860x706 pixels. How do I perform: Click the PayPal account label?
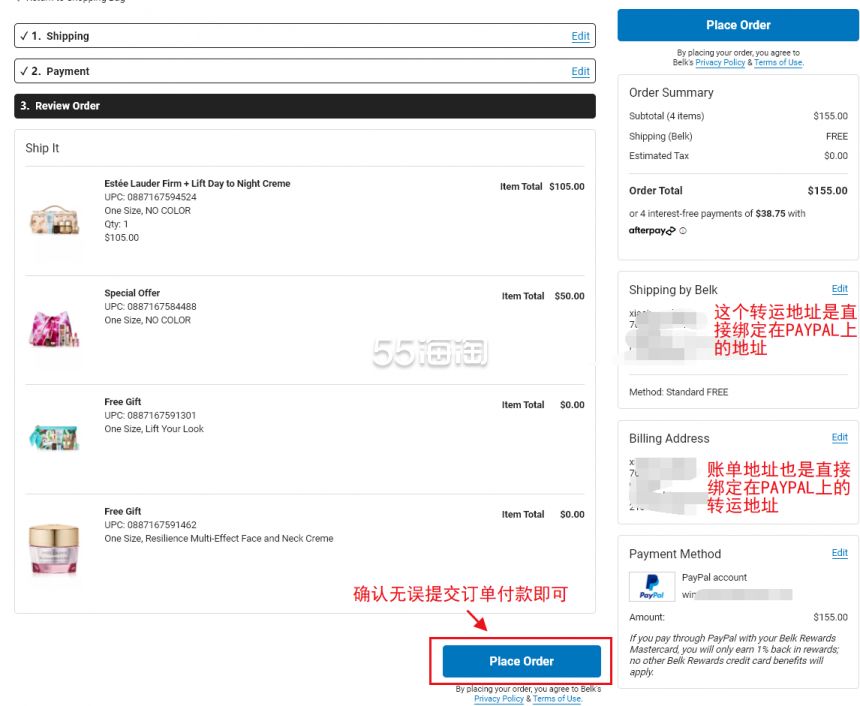[x=714, y=578]
